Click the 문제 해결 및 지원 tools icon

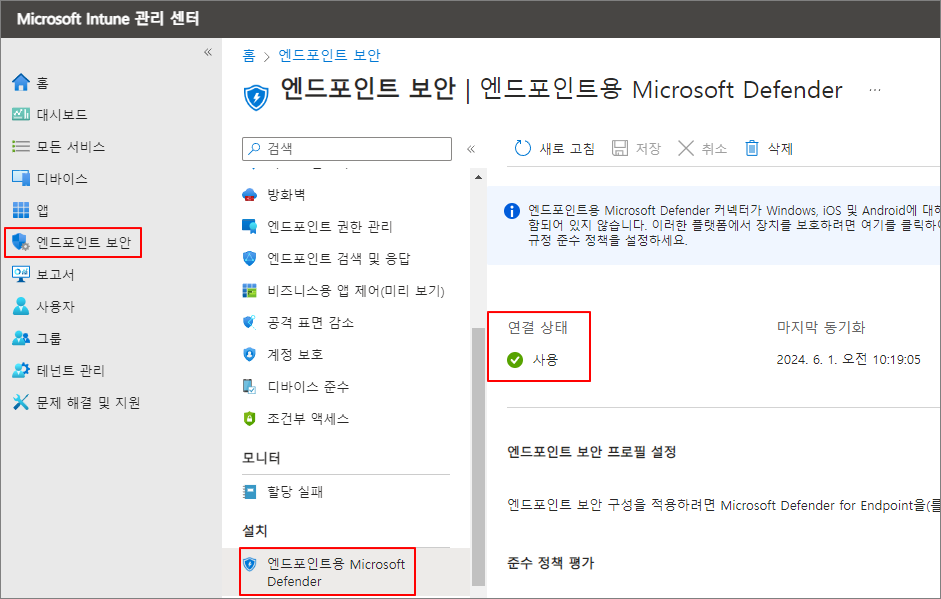pyautogui.click(x=21, y=402)
